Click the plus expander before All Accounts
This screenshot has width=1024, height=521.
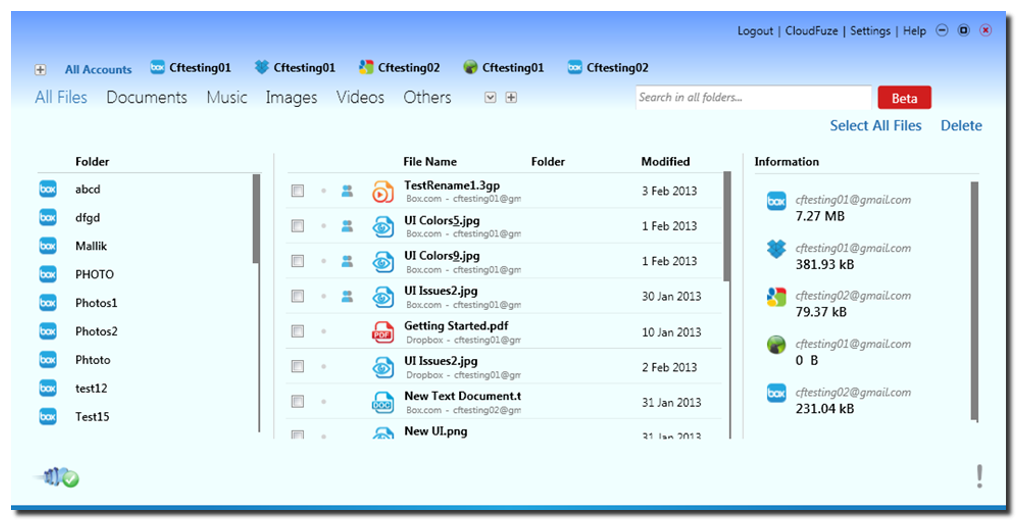tap(40, 69)
